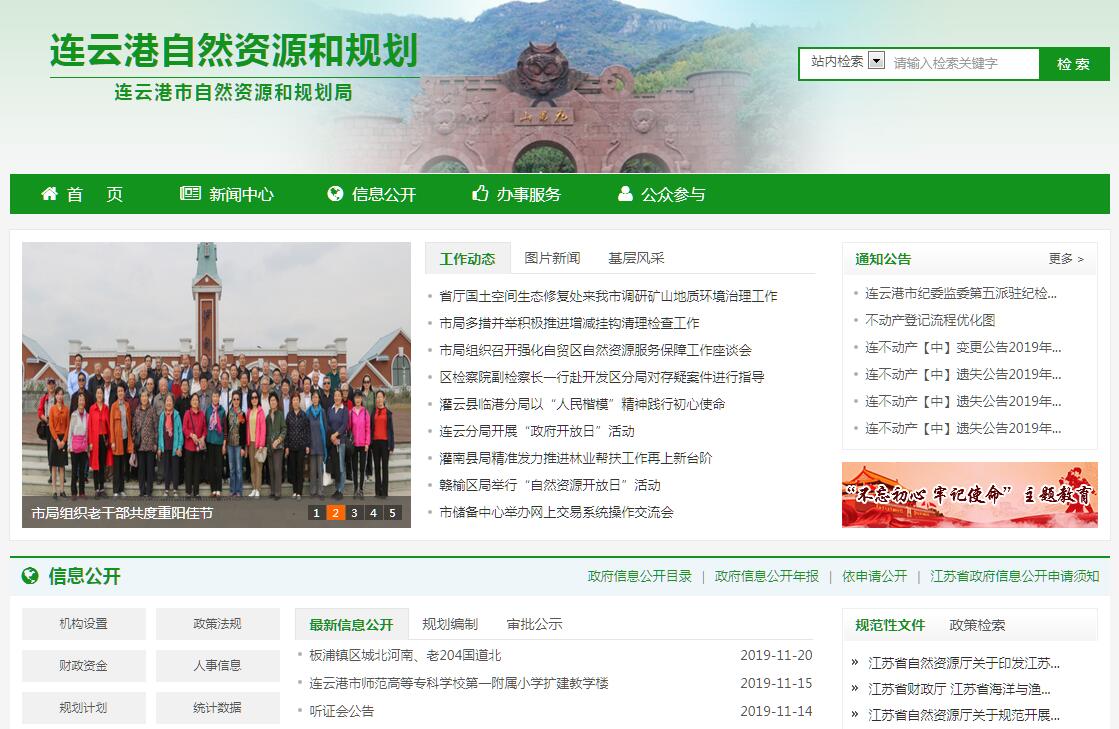Select the 政策检索 tab
Screen dimensions: 1119x729
pos(977,625)
